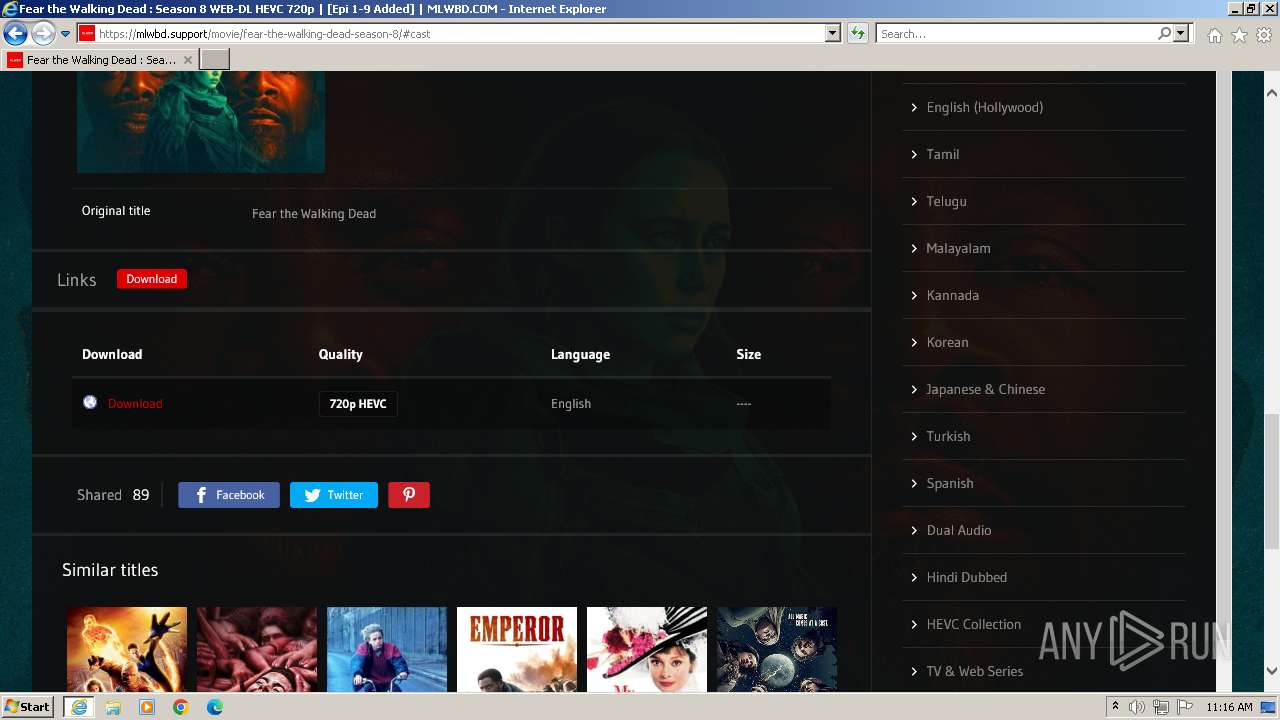Click the Shared count 89
The height and width of the screenshot is (720, 1280).
coord(141,495)
